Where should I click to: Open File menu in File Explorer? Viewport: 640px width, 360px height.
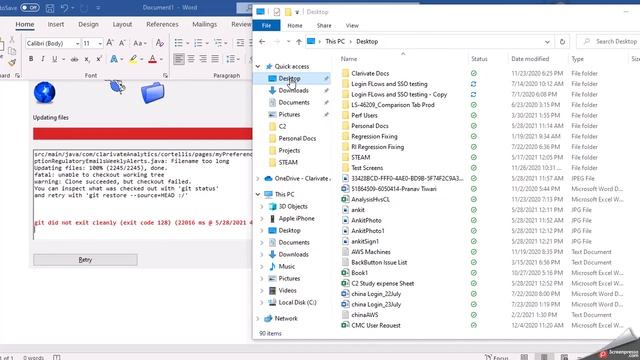[x=267, y=25]
